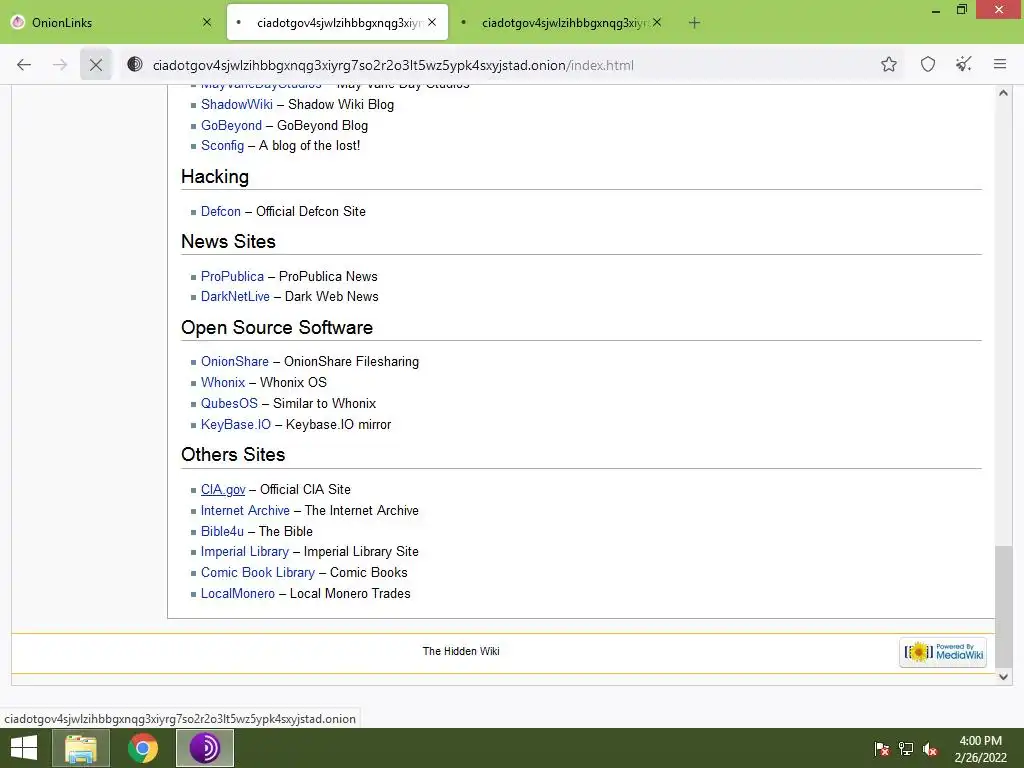Close the OnionLinks tab
Viewport: 1024px width, 768px height.
tap(207, 22)
